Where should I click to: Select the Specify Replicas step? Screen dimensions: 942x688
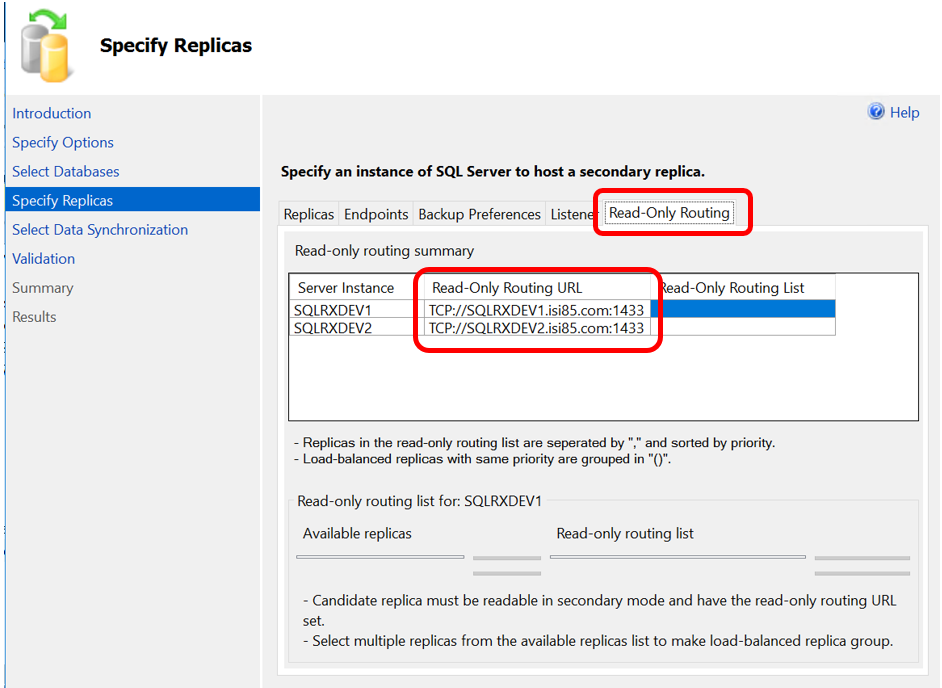[x=133, y=199]
